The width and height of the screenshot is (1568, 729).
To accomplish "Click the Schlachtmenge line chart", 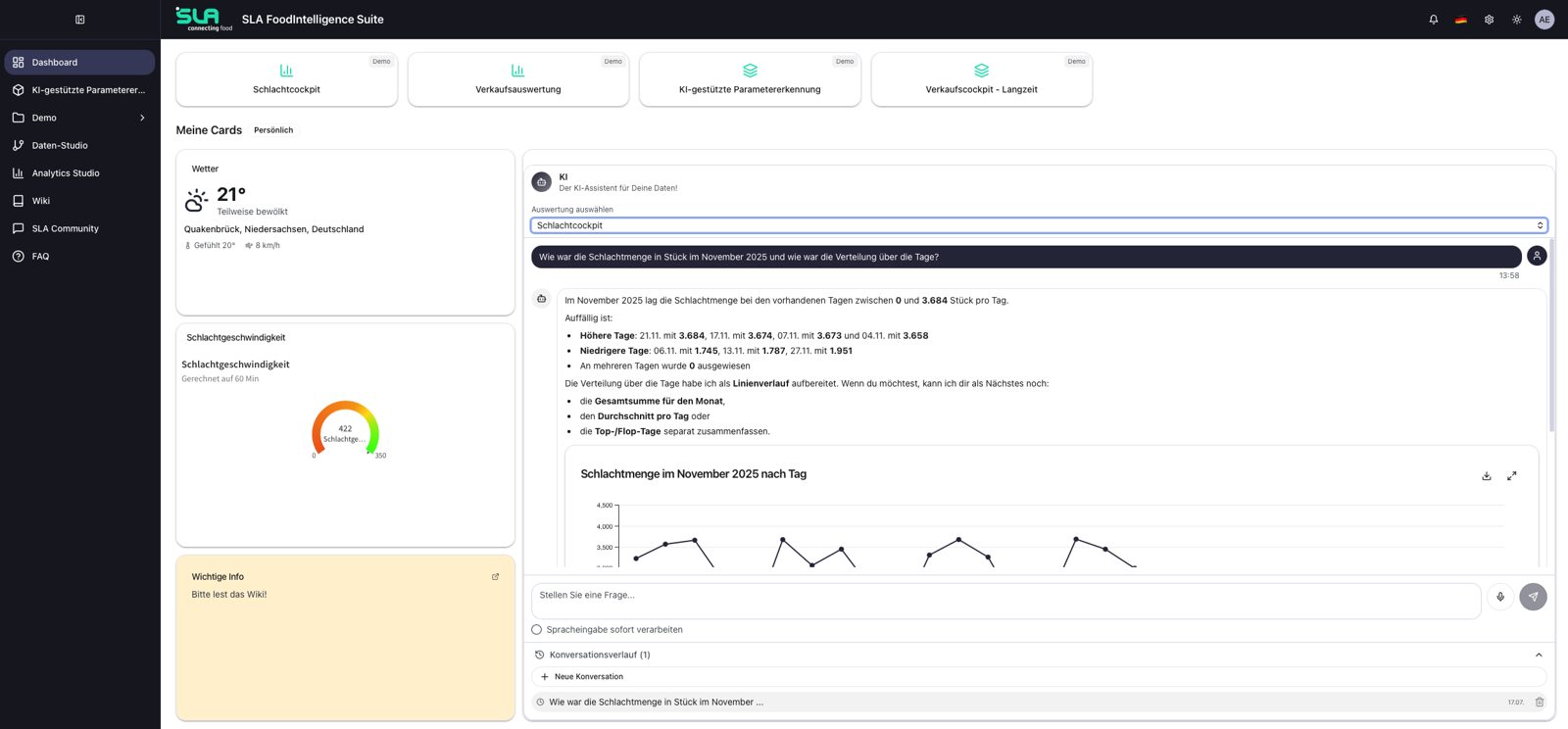I will click(1051, 534).
